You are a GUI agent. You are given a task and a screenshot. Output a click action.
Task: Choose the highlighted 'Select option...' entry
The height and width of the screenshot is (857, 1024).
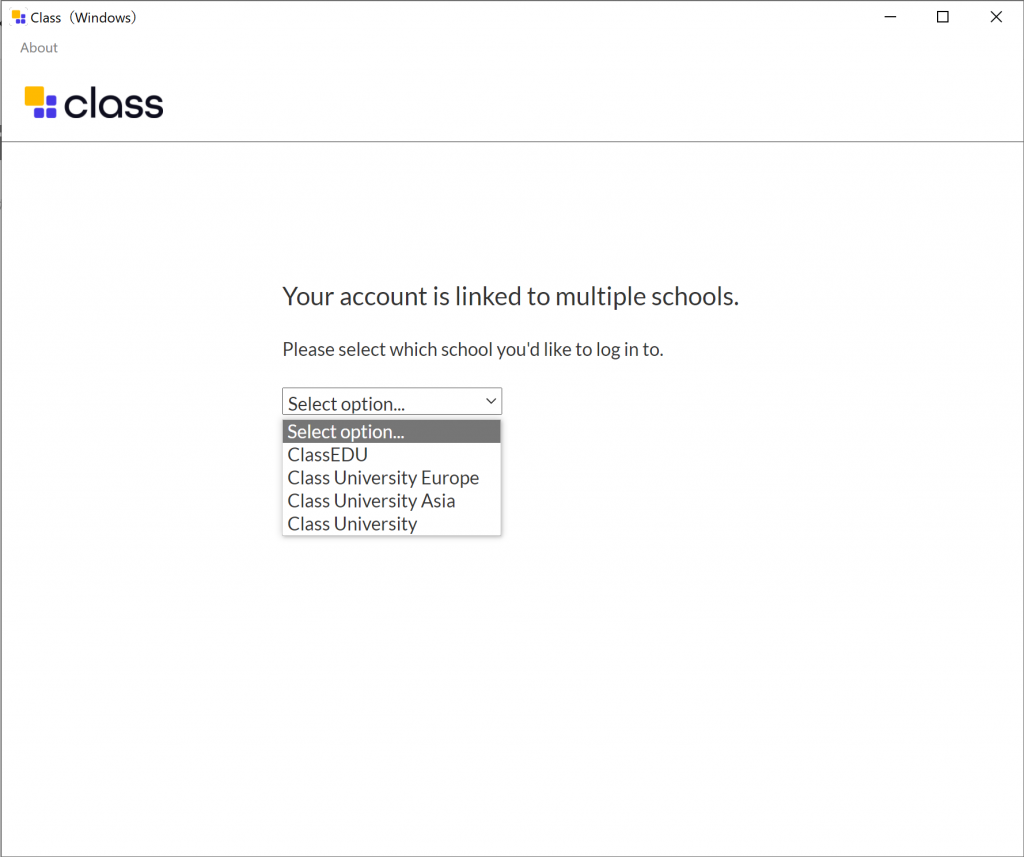[x=392, y=432]
